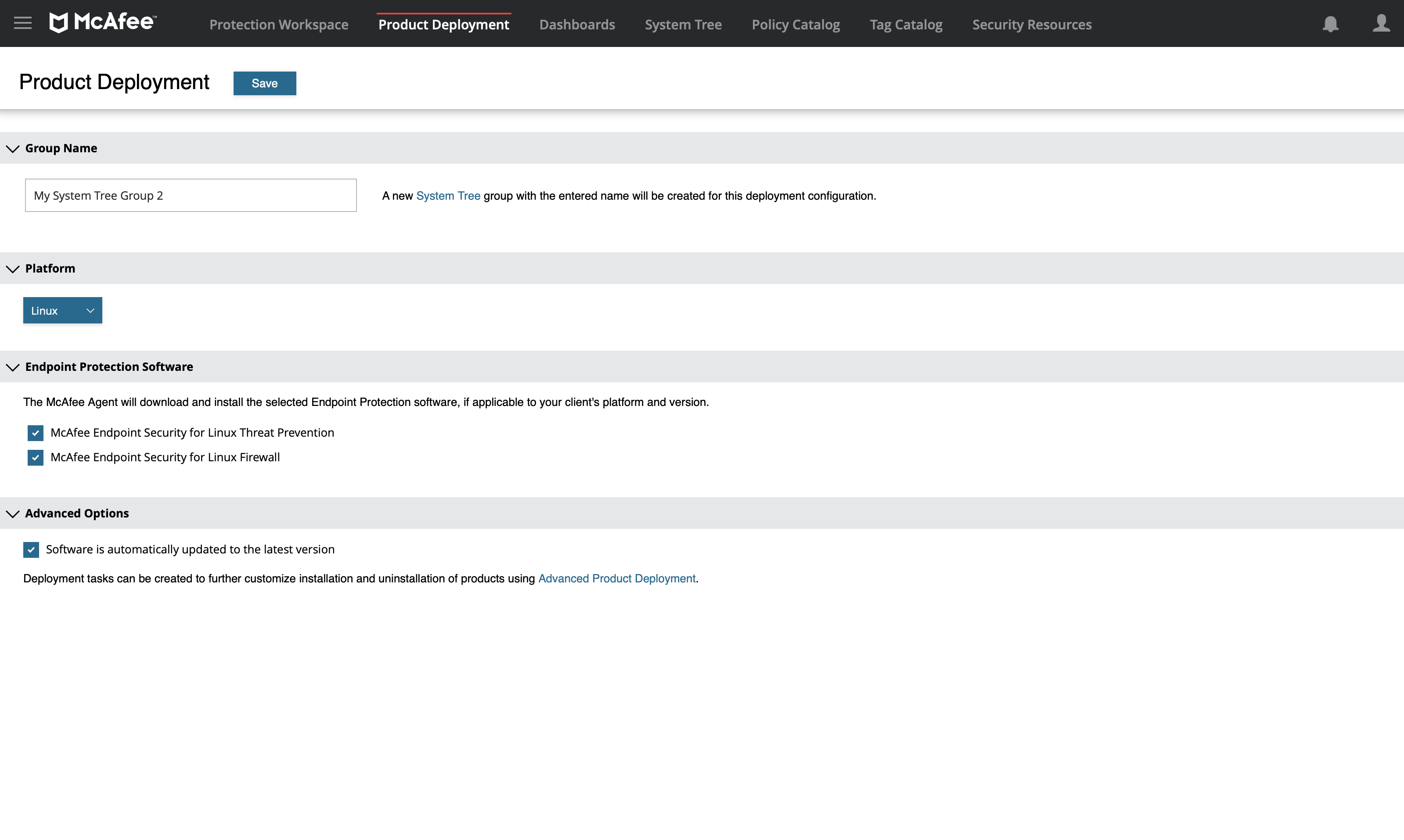This screenshot has width=1404, height=840.
Task: Collapse Endpoint Protection Software section
Action: 12,367
